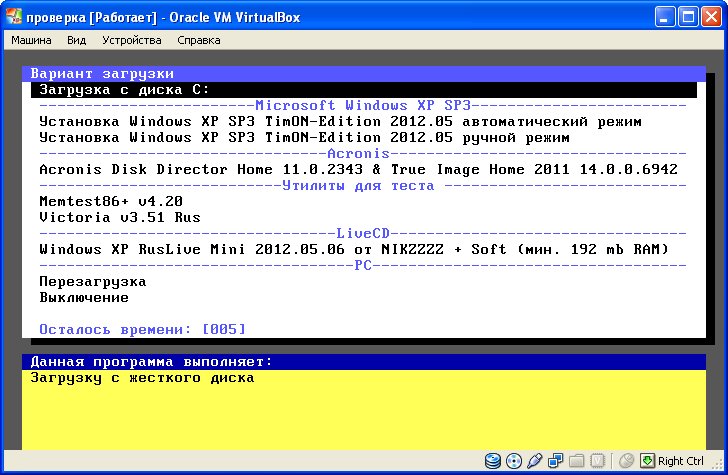Image resolution: width=728 pixels, height=475 pixels.
Task: Click the USB devices status icon
Action: pyautogui.click(x=534, y=461)
